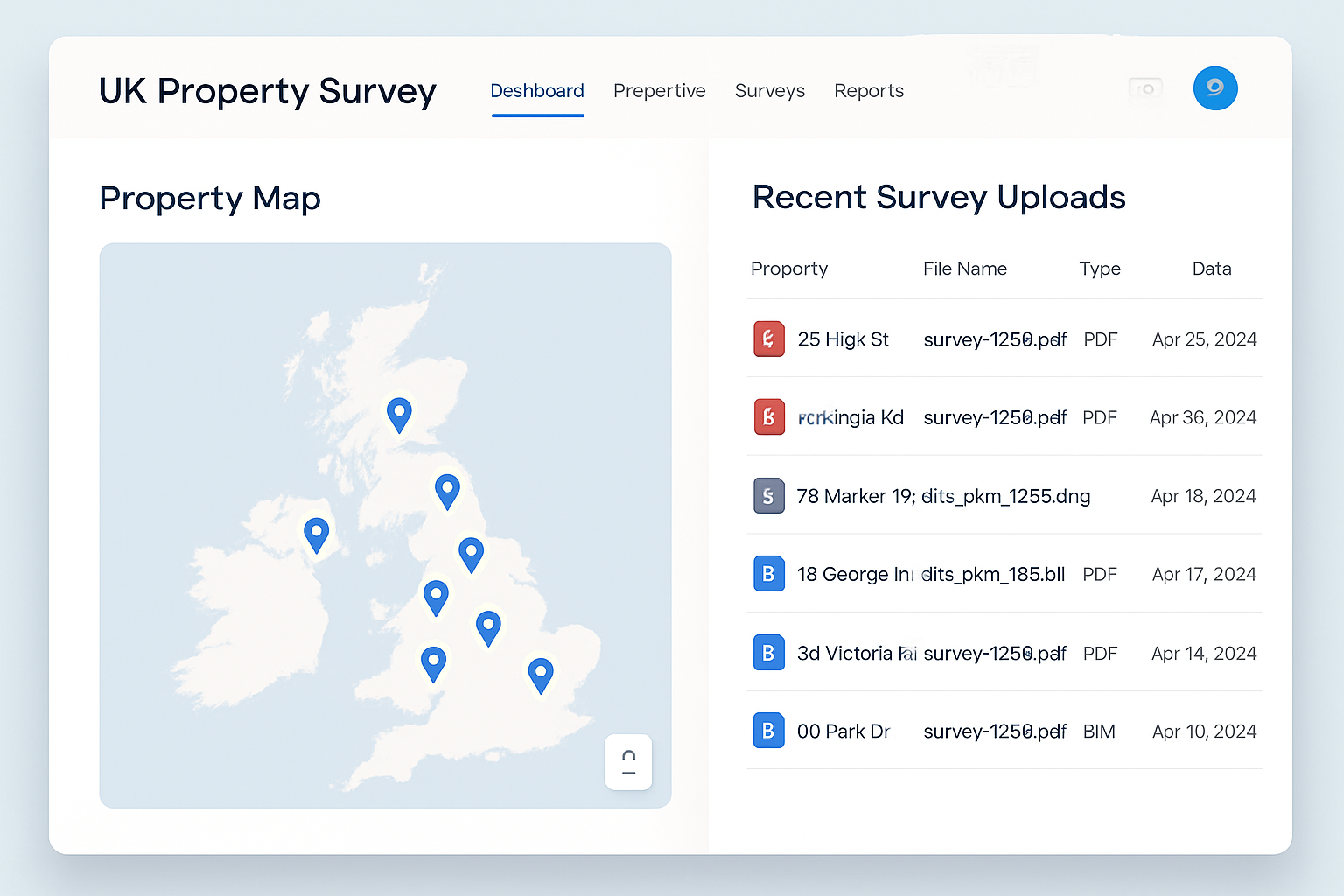Select the blue B icon for 00 Park Dr
This screenshot has height=896, width=1344.
768,731
